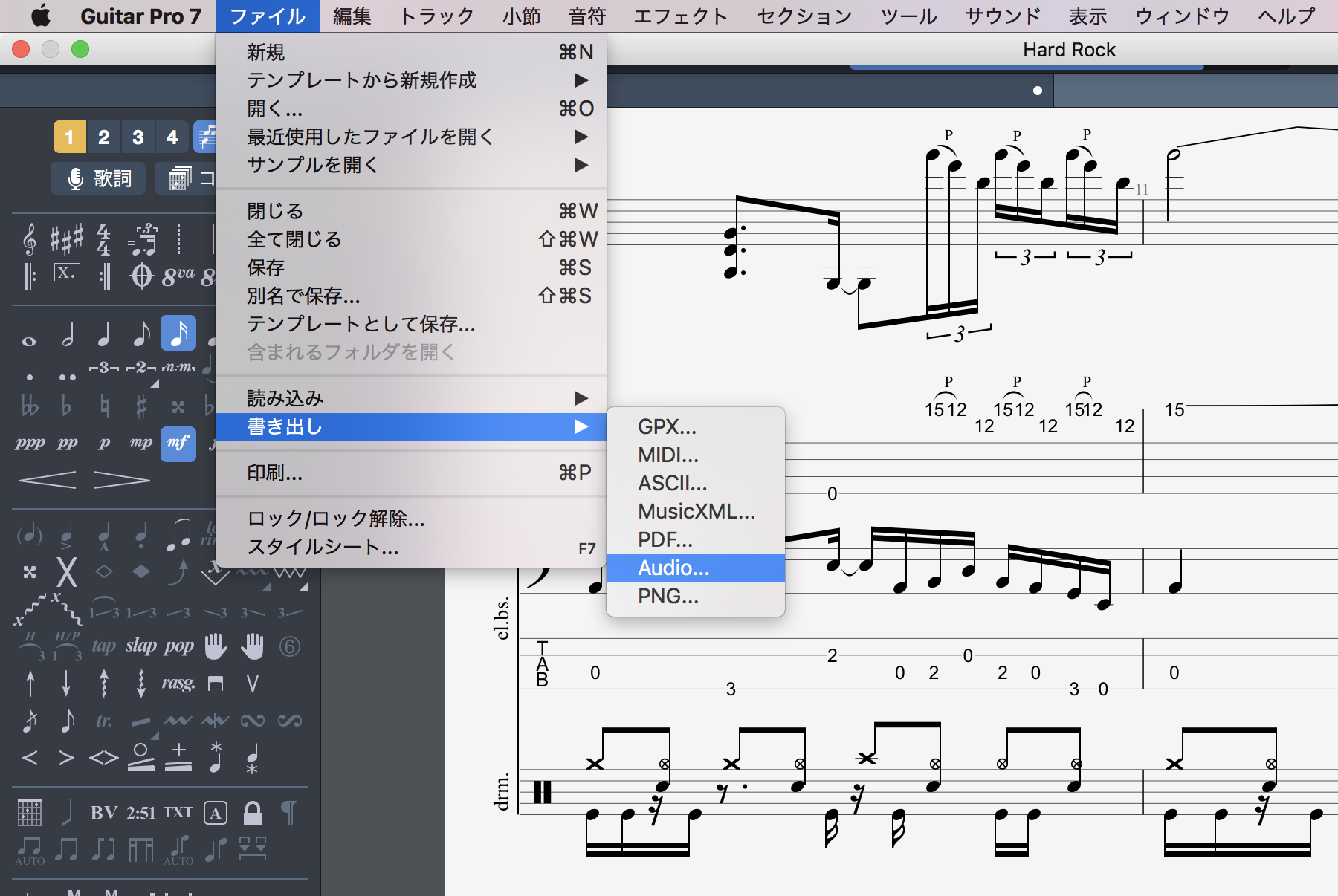Viewport: 1338px width, 896px height.
Task: Click the padlock icon in palette
Action: point(253,812)
